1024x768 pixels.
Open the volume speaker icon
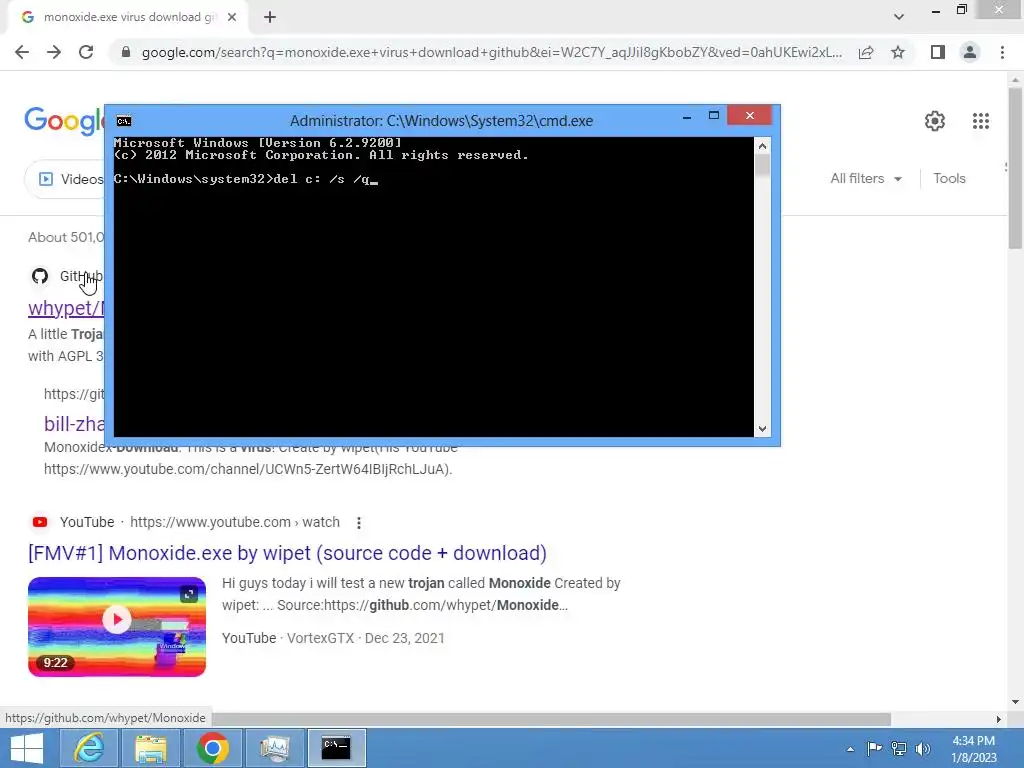922,748
